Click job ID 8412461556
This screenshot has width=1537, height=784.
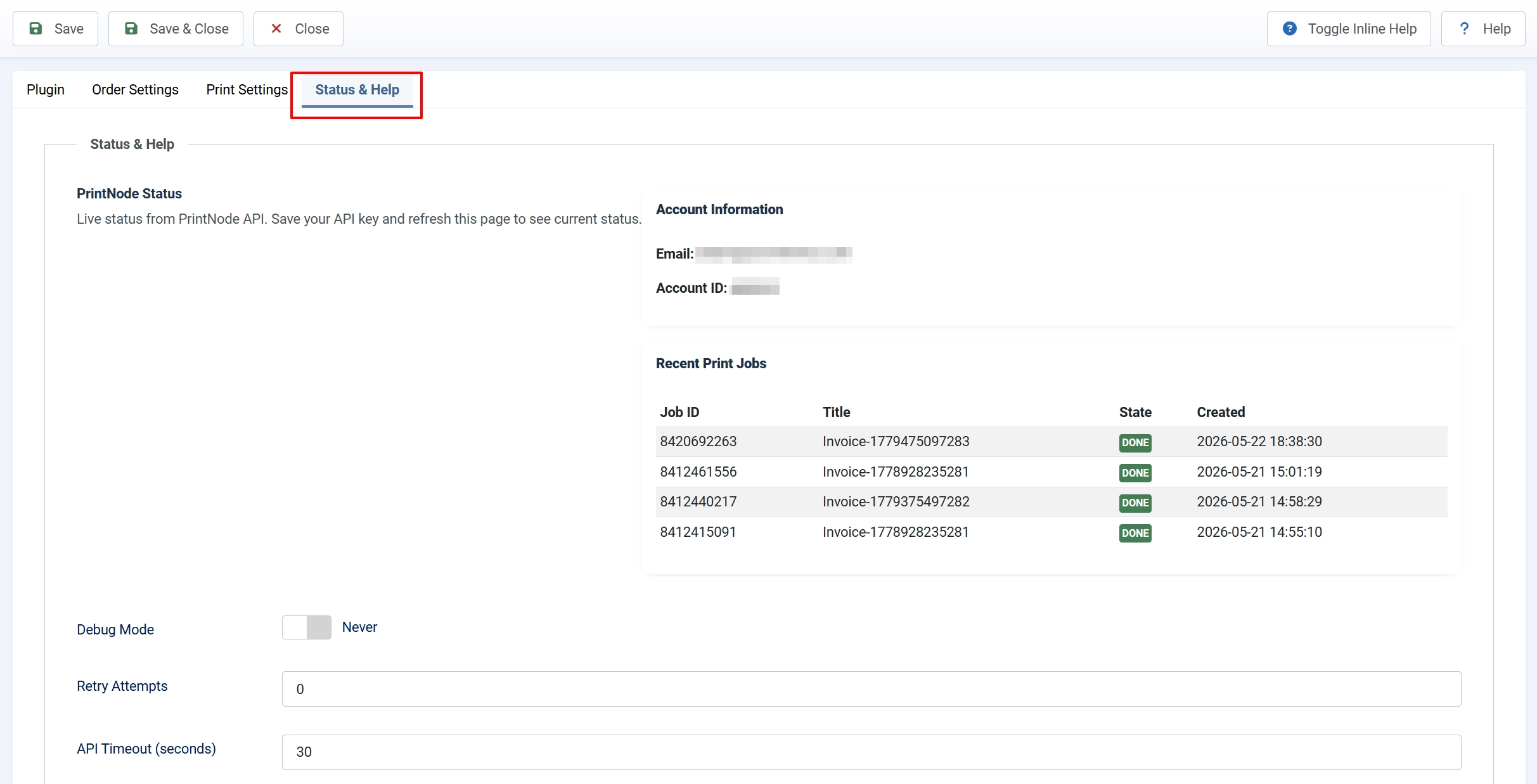(x=698, y=472)
